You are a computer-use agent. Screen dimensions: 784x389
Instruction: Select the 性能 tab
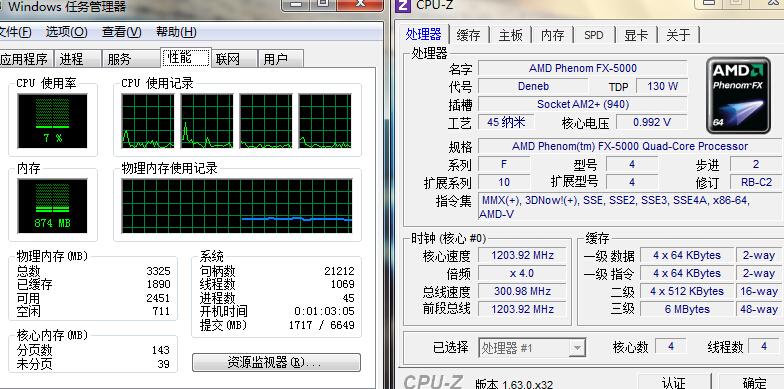pyautogui.click(x=186, y=58)
